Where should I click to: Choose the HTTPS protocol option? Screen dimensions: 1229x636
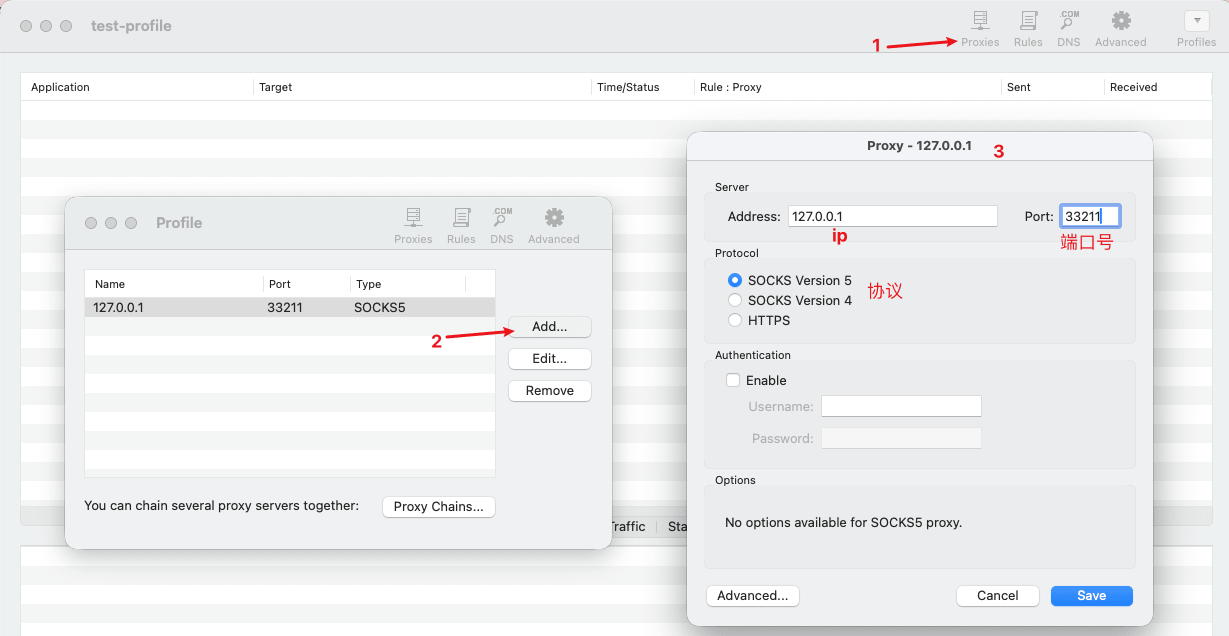point(735,320)
